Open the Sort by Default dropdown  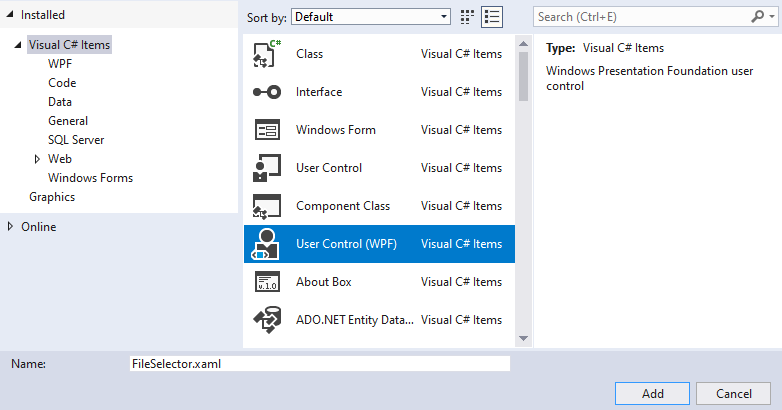pos(371,16)
